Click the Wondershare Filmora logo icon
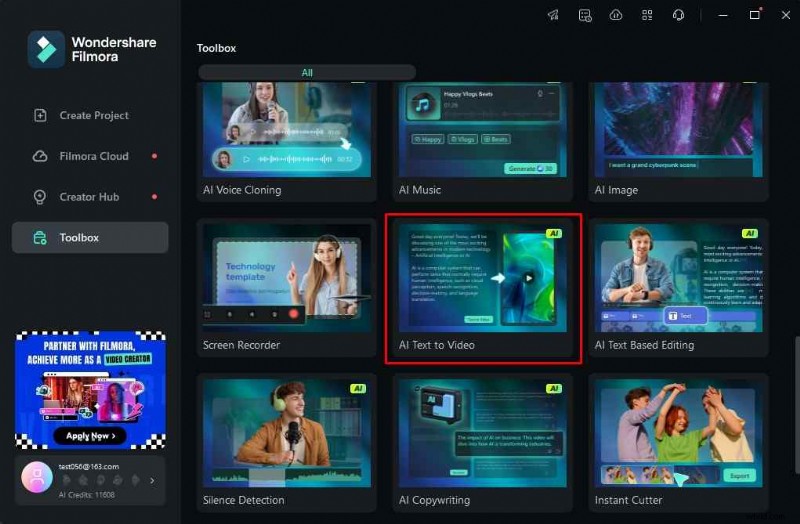800x524 pixels. (x=46, y=49)
